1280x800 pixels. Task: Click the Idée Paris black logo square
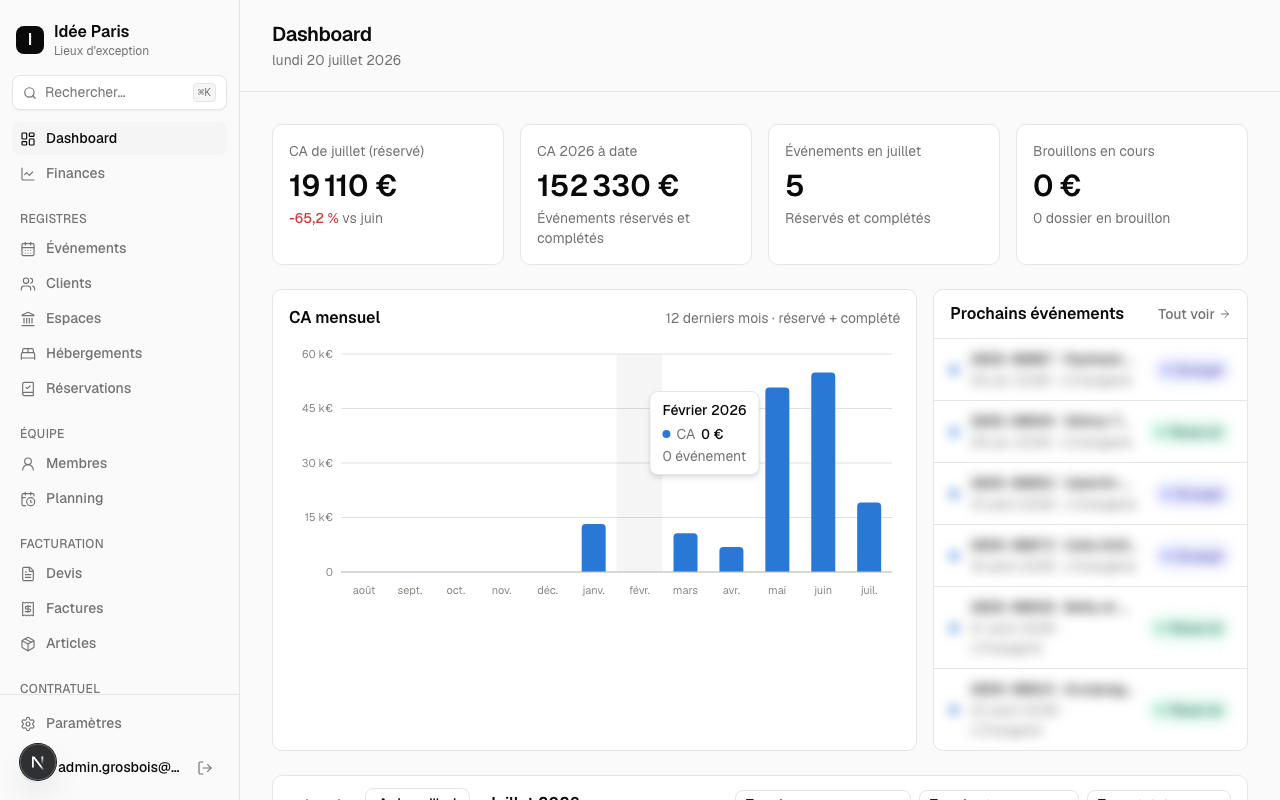30,40
